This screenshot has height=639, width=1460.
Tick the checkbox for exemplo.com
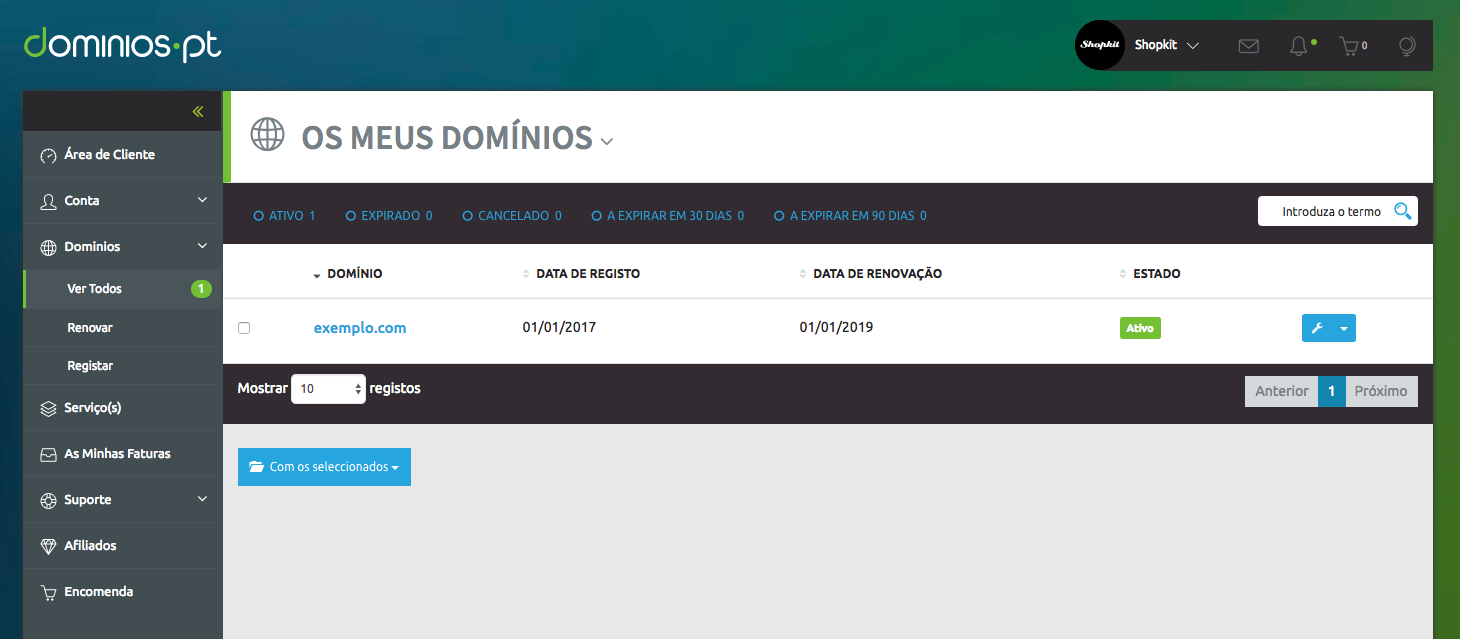point(244,328)
